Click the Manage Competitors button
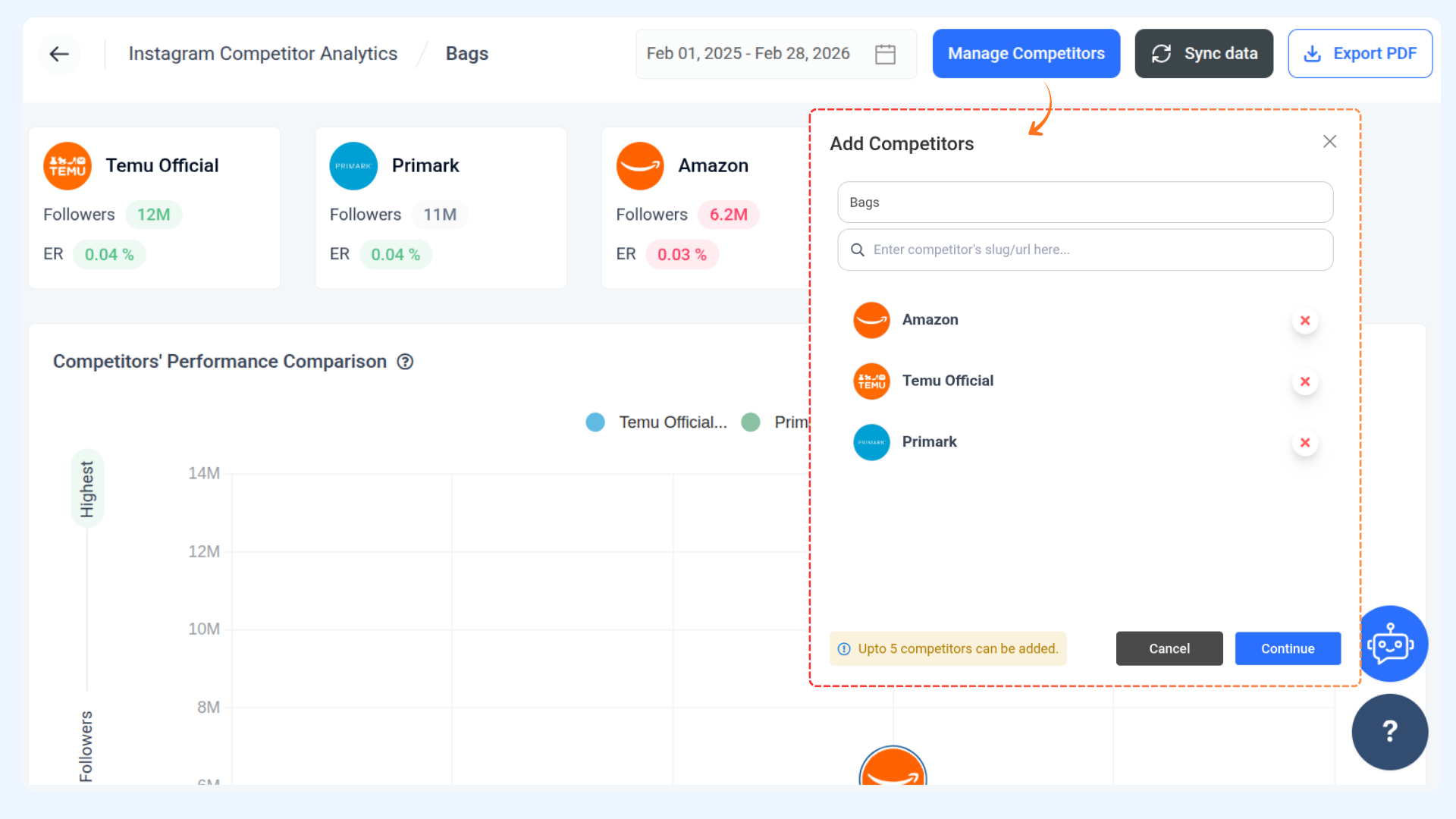The height and width of the screenshot is (819, 1456). tap(1026, 54)
